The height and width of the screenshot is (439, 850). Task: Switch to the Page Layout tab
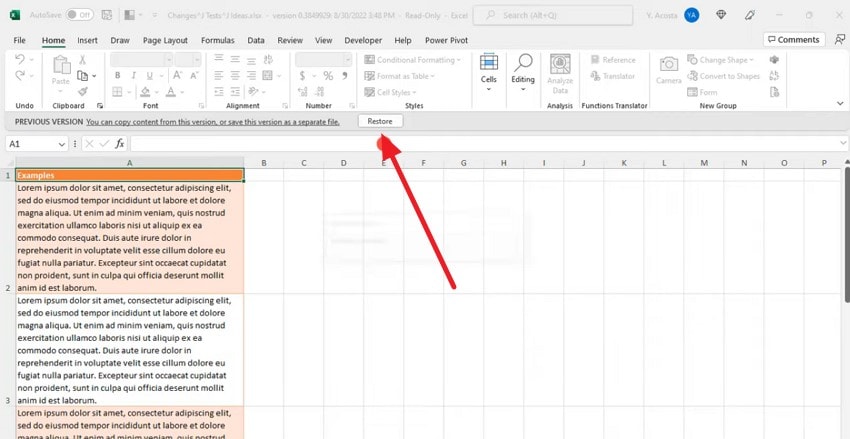pos(165,40)
